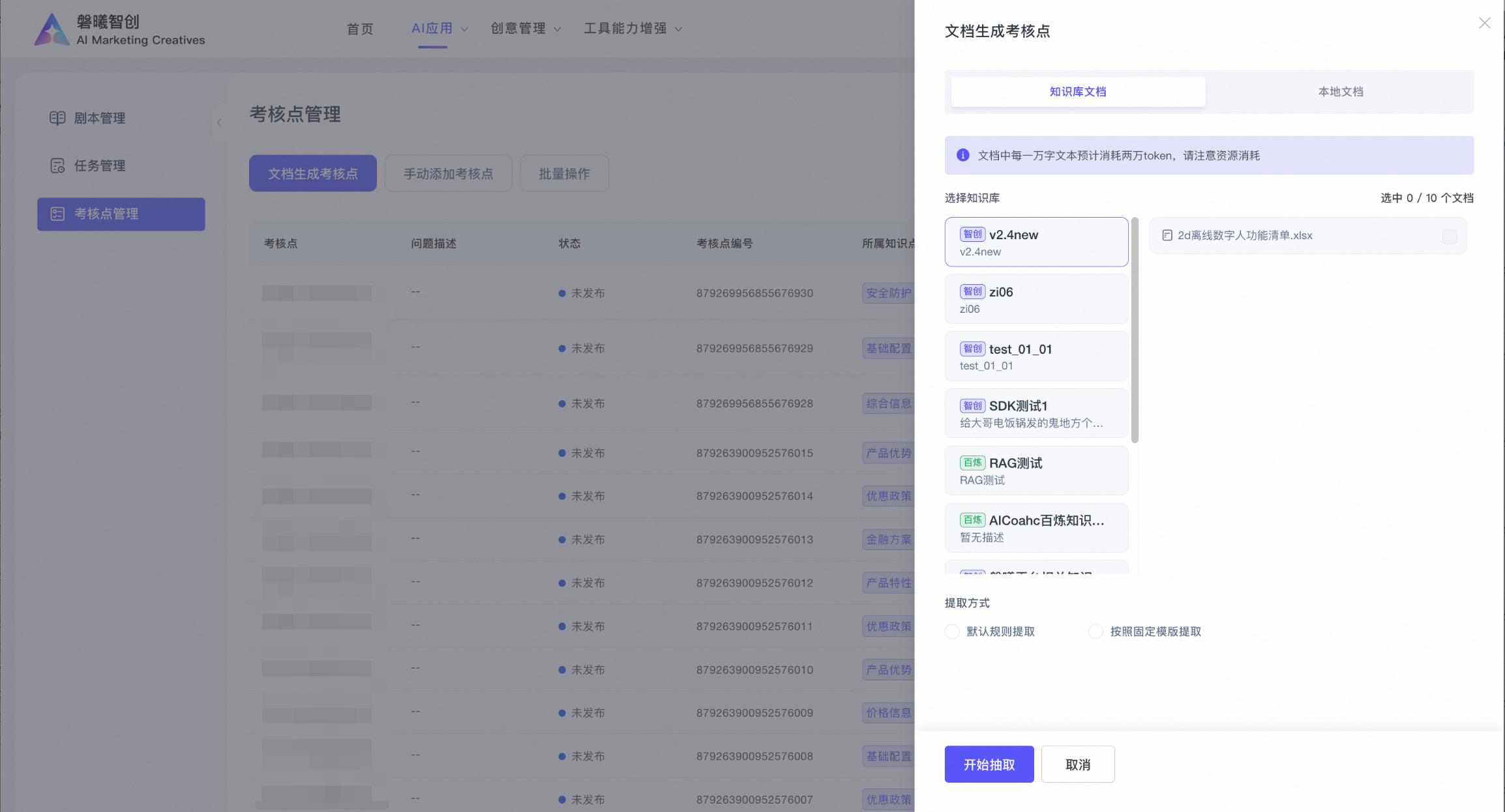This screenshot has width=1505, height=812.
Task: Select the RAG测试 knowledge base card
Action: tap(1036, 471)
